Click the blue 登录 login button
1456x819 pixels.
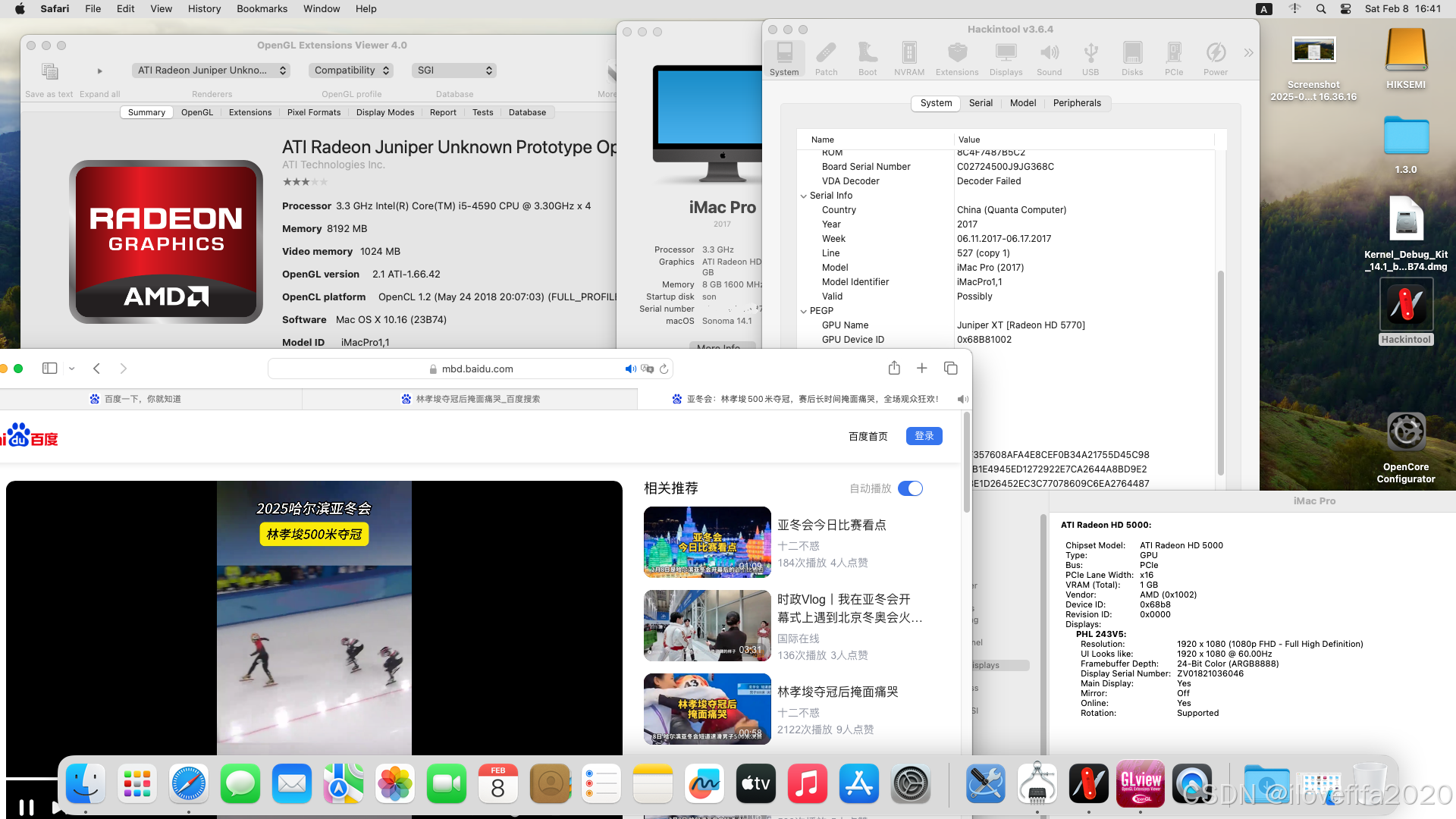tap(924, 436)
